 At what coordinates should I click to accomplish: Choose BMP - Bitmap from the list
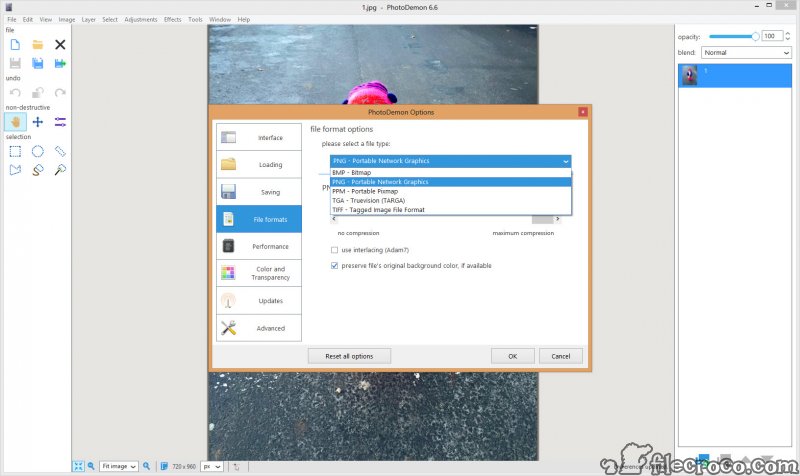(451, 173)
